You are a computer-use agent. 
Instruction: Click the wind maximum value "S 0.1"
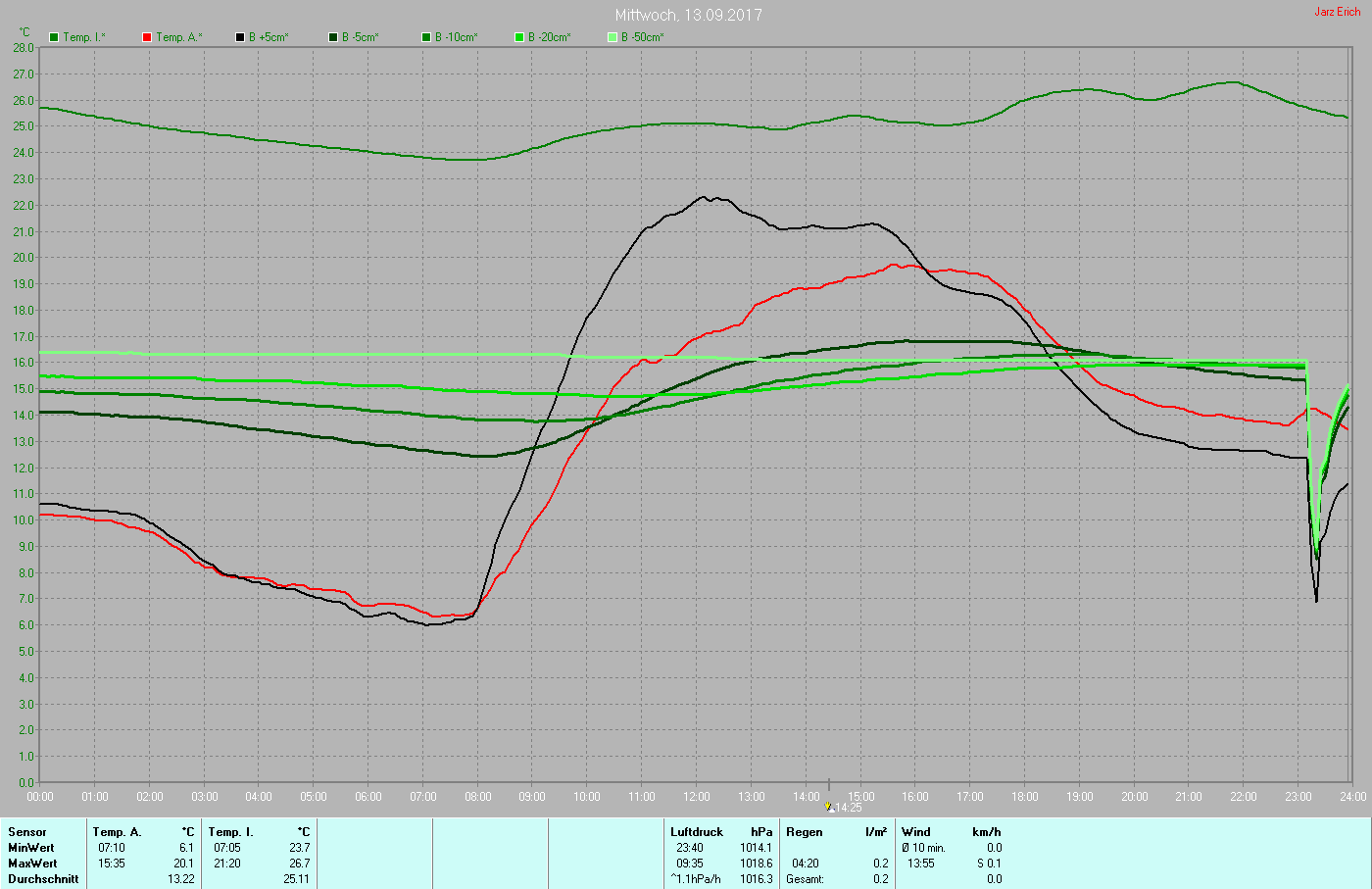(989, 864)
